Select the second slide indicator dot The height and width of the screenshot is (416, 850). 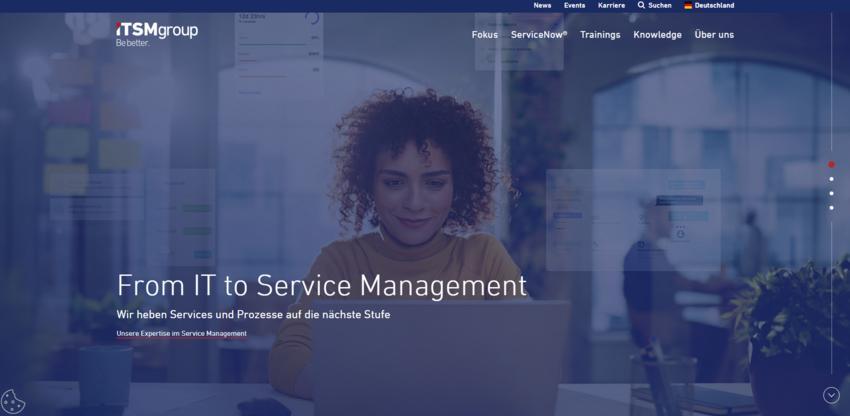[832, 179]
